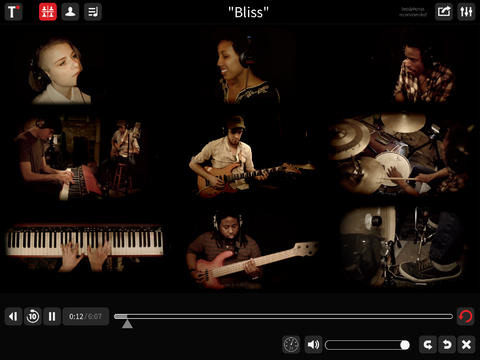Click the redo arrow button
Image resolution: width=480 pixels, height=360 pixels.
tap(428, 344)
